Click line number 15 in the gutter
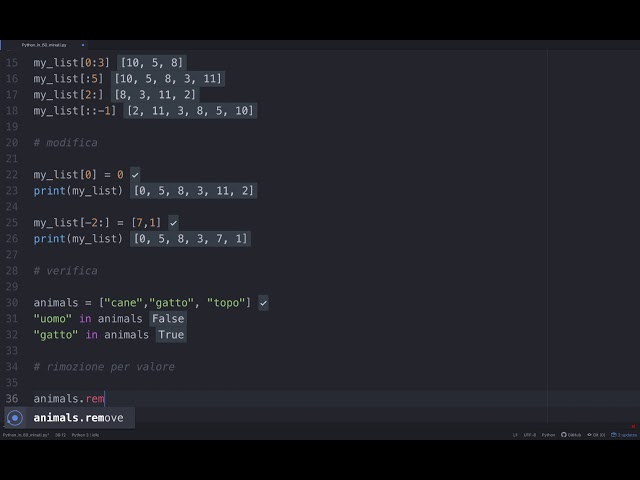The height and width of the screenshot is (480, 640). tap(12, 63)
